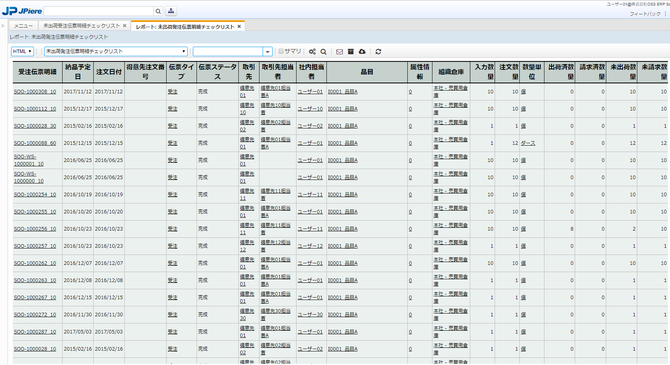
Task: Expand the left side panel arrow
Action: (3, 26)
